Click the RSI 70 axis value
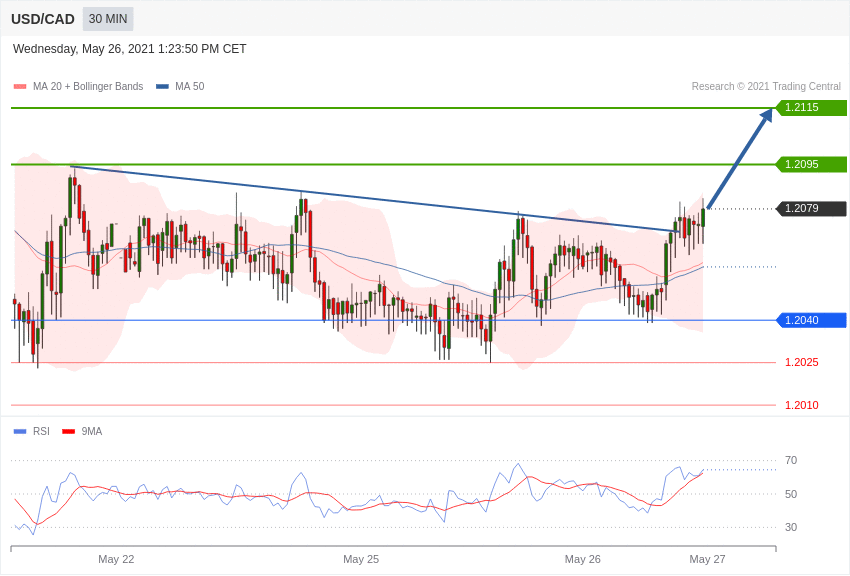Viewport: 850px width, 576px height. 791,461
